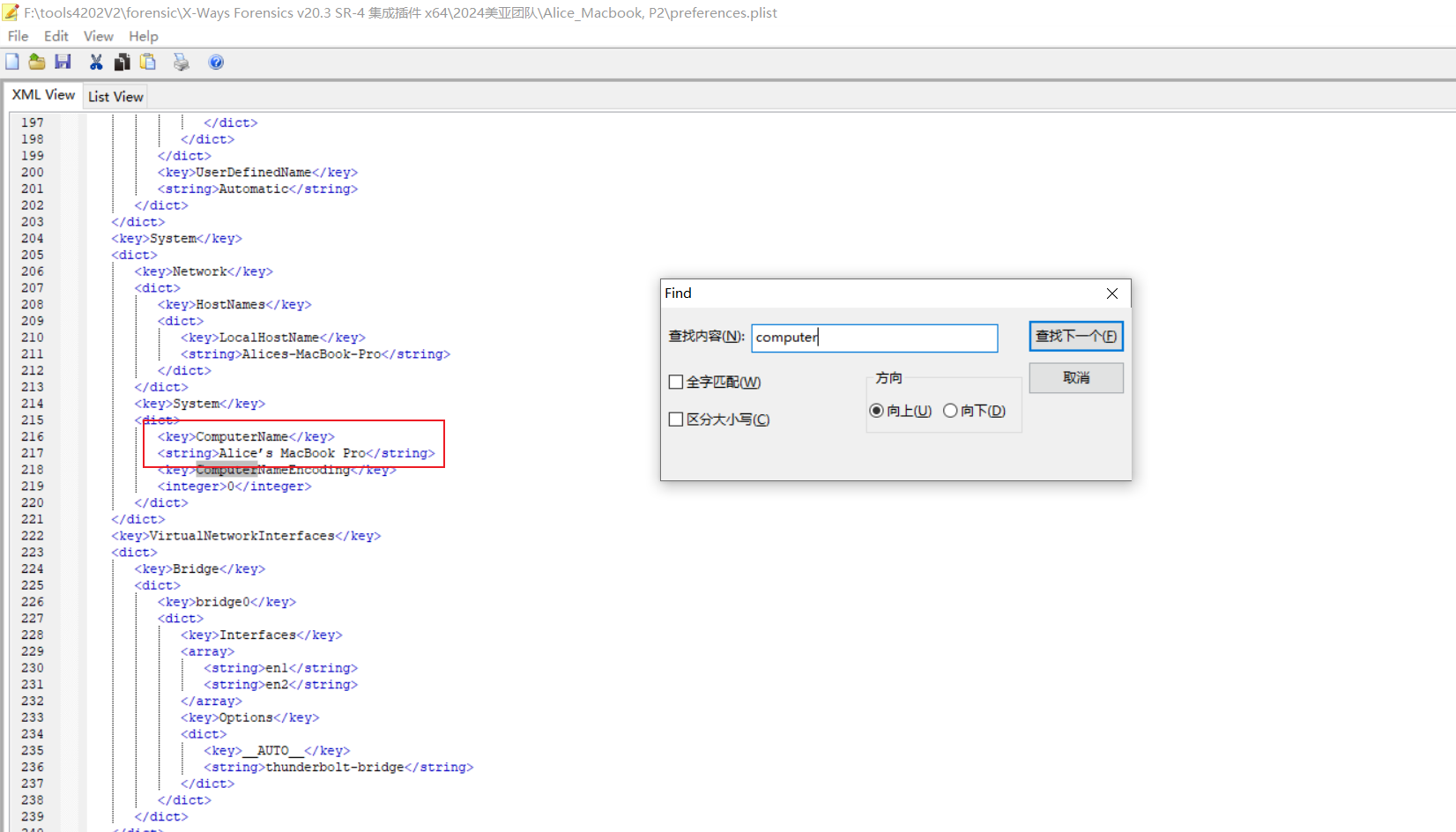Open help with the blue question icon

(216, 62)
